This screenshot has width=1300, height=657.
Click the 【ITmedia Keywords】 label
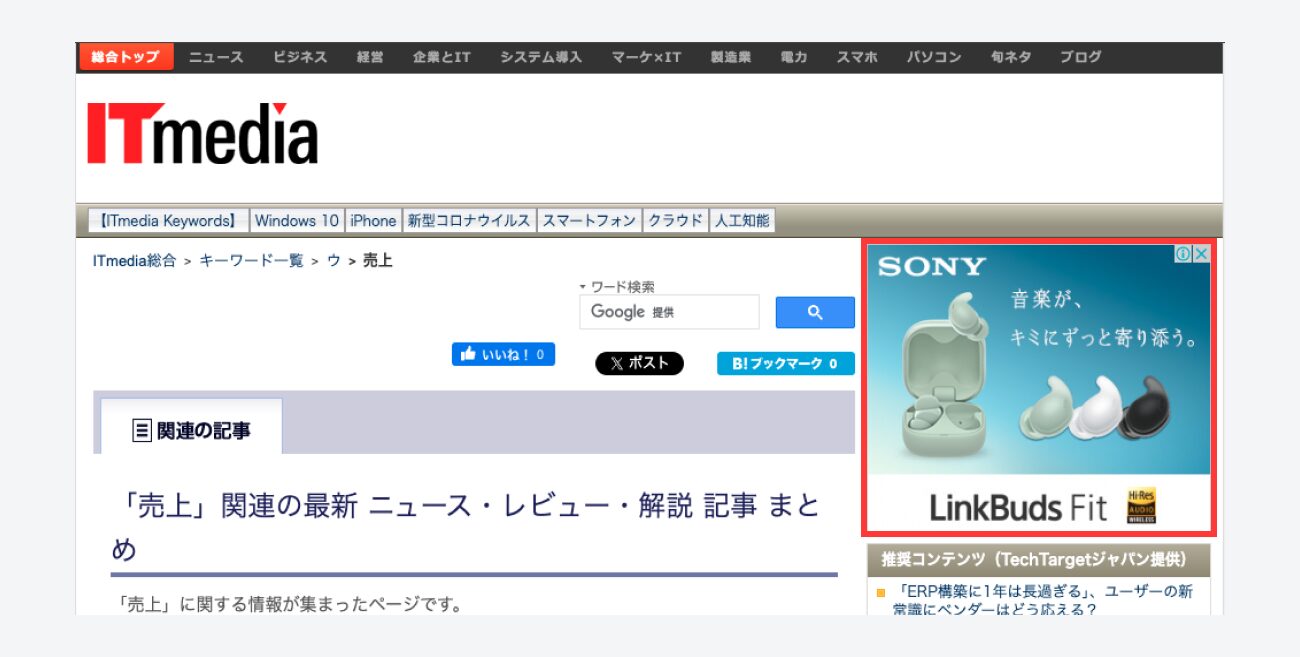pyautogui.click(x=168, y=221)
